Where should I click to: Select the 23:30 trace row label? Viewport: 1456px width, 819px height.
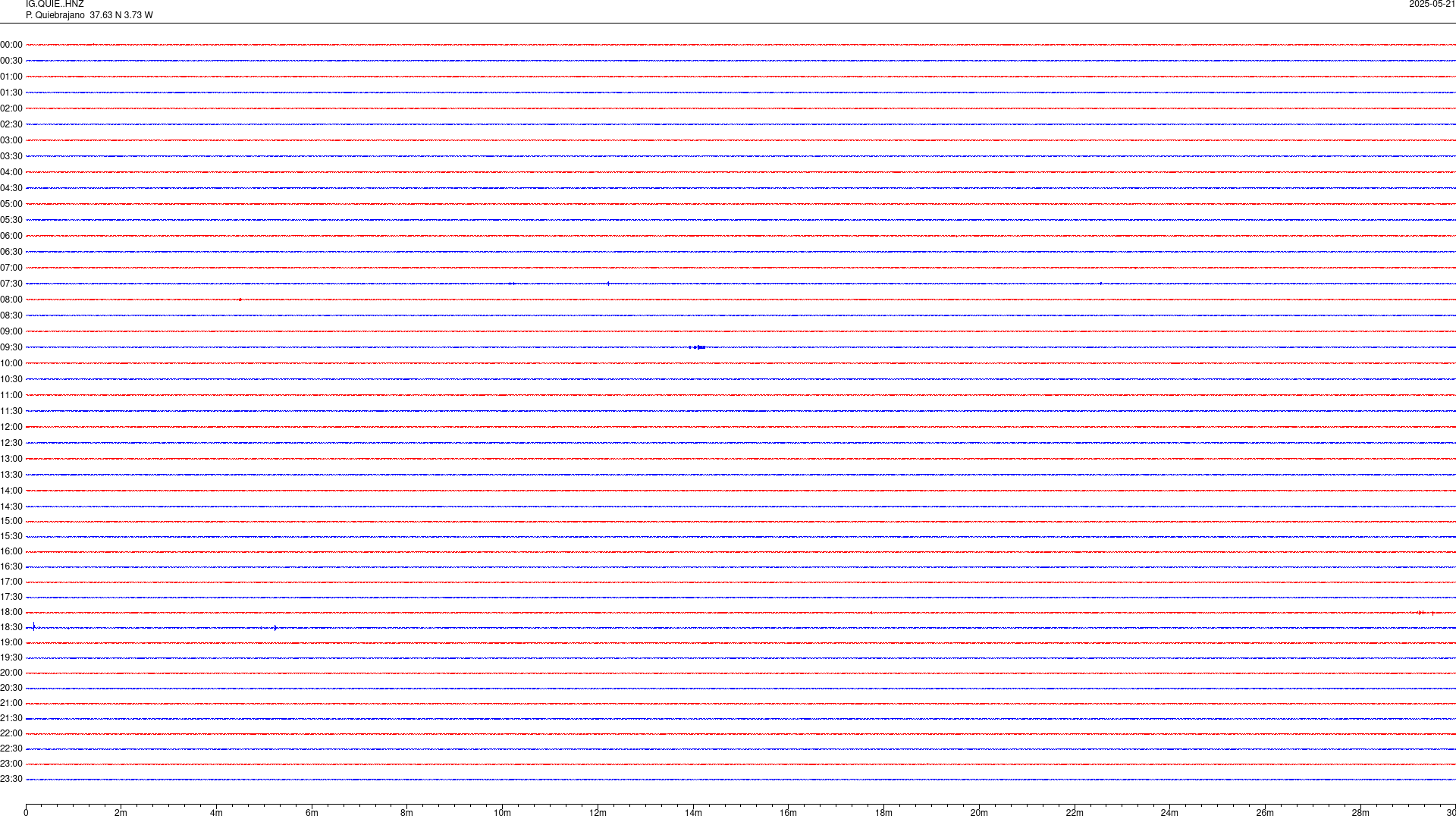pyautogui.click(x=11, y=779)
